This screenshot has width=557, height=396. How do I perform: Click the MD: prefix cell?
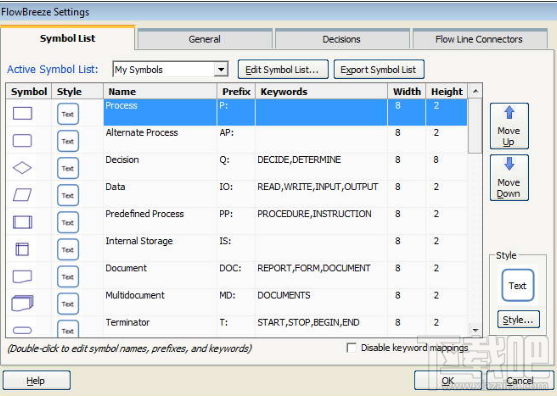pos(236,302)
